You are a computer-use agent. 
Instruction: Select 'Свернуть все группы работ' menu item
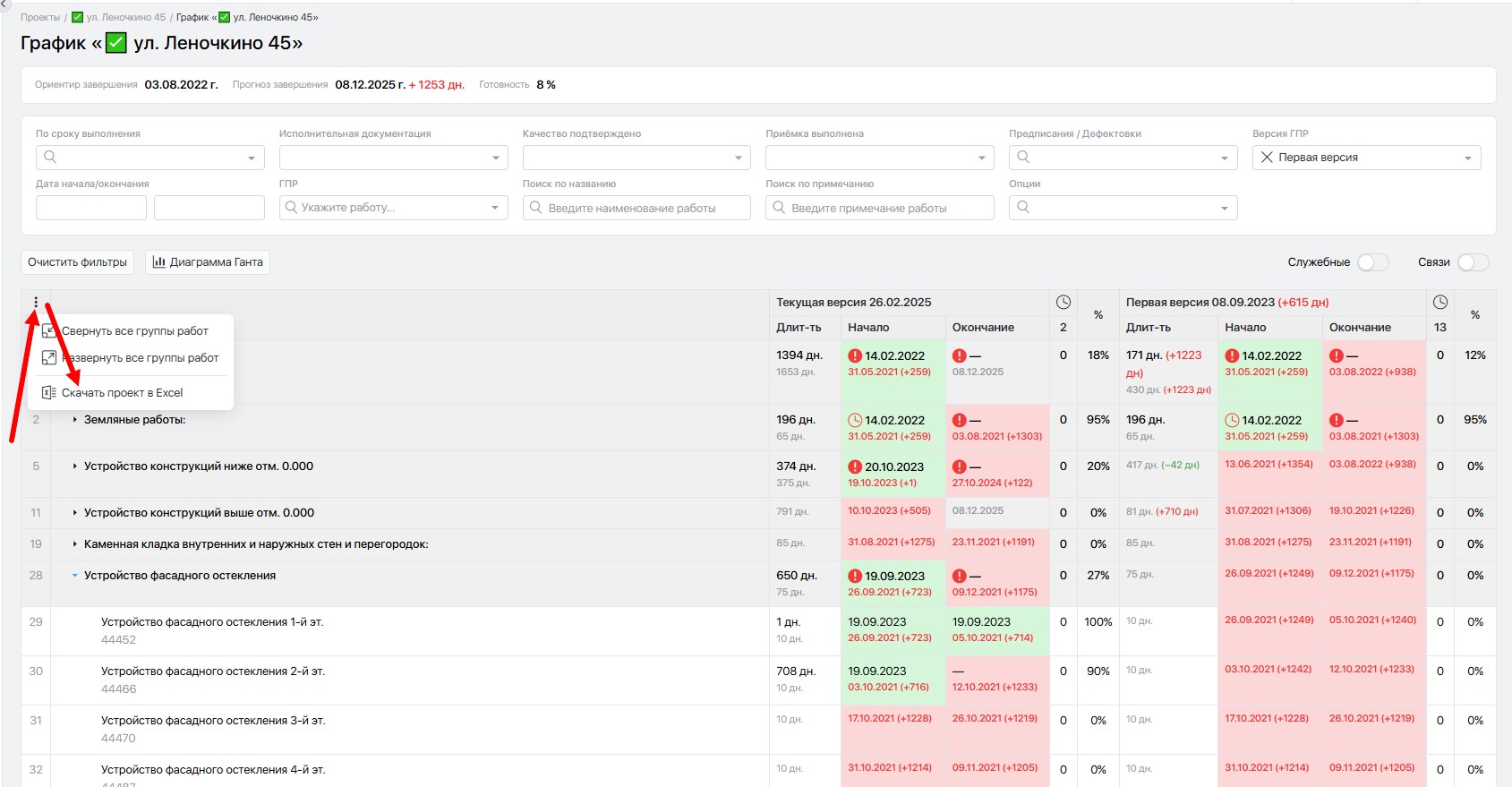[x=134, y=330]
